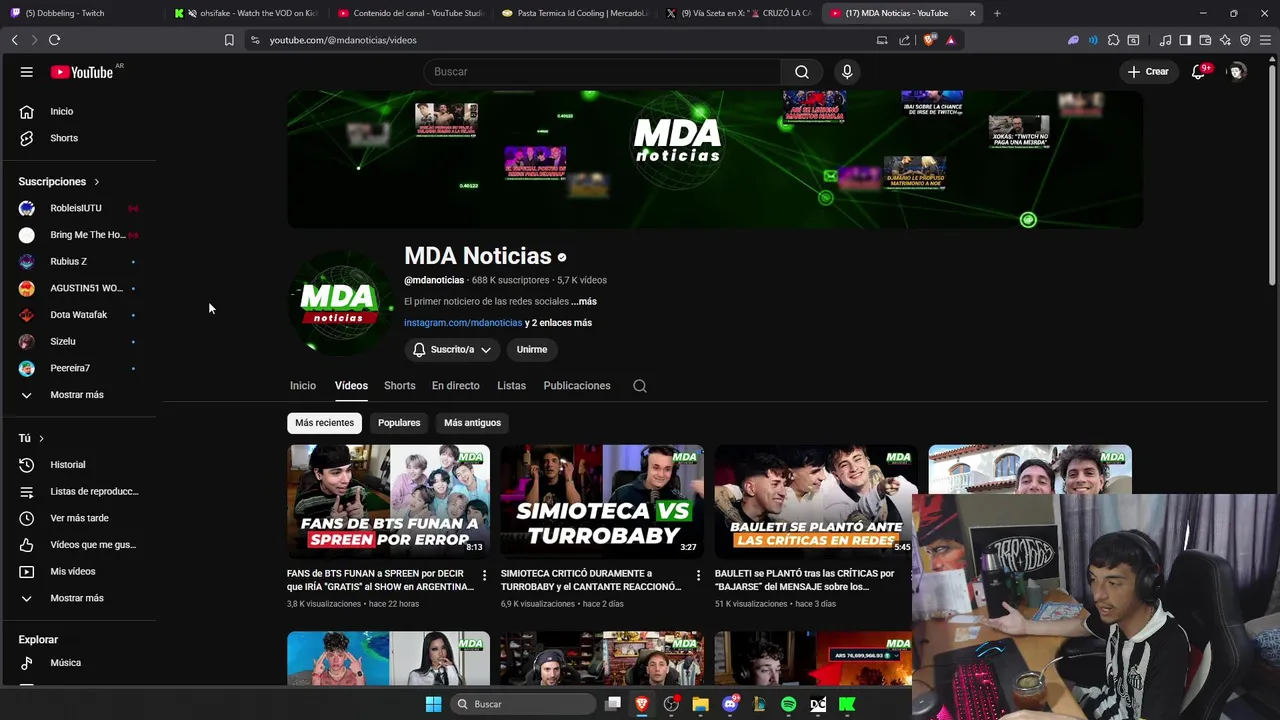Open the browser extensions puzzle icon
Screen dimensions: 1280x720
pyautogui.click(x=1113, y=40)
